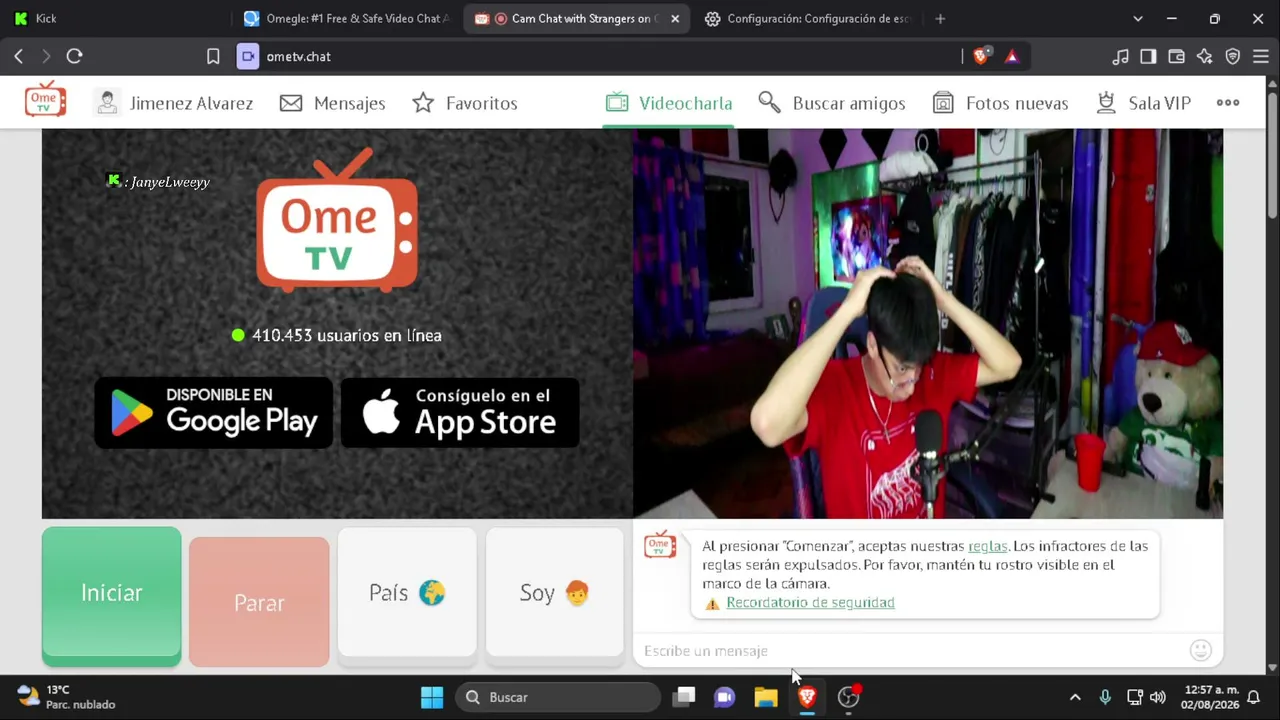Image resolution: width=1280 pixels, height=720 pixels.
Task: Open Task View on the taskbar
Action: [x=684, y=697]
